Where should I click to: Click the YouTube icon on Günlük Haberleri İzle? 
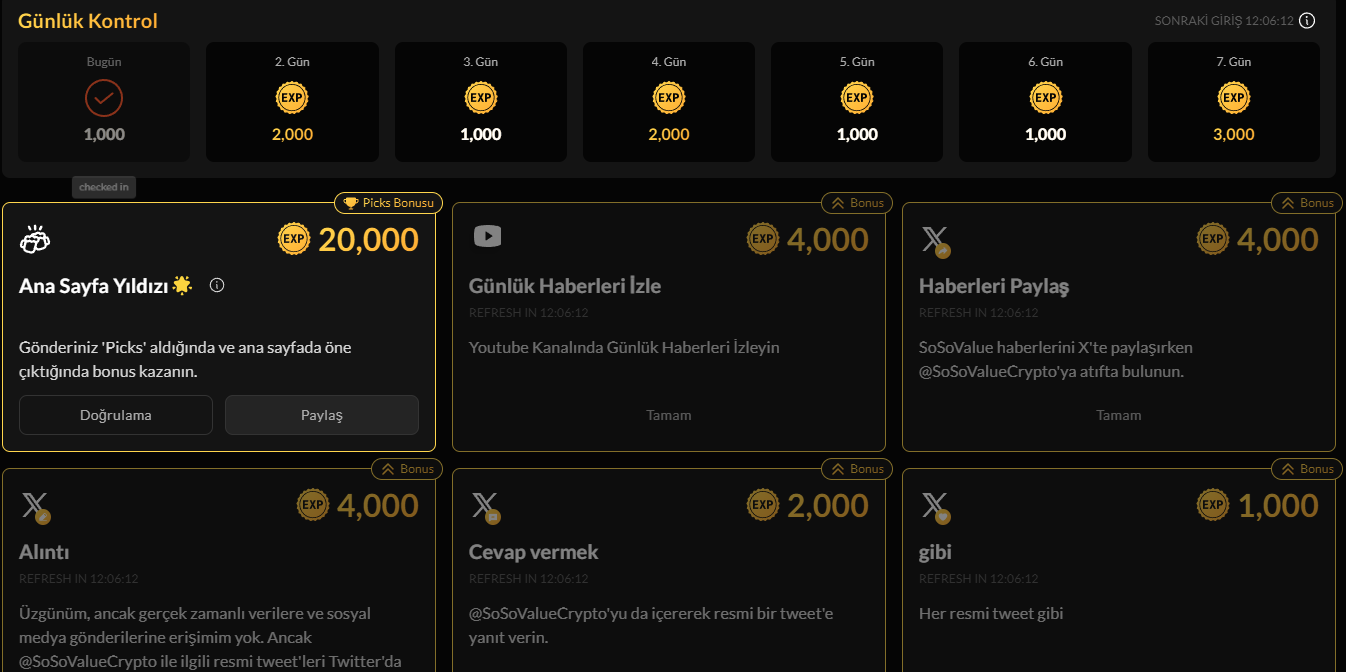tap(487, 236)
